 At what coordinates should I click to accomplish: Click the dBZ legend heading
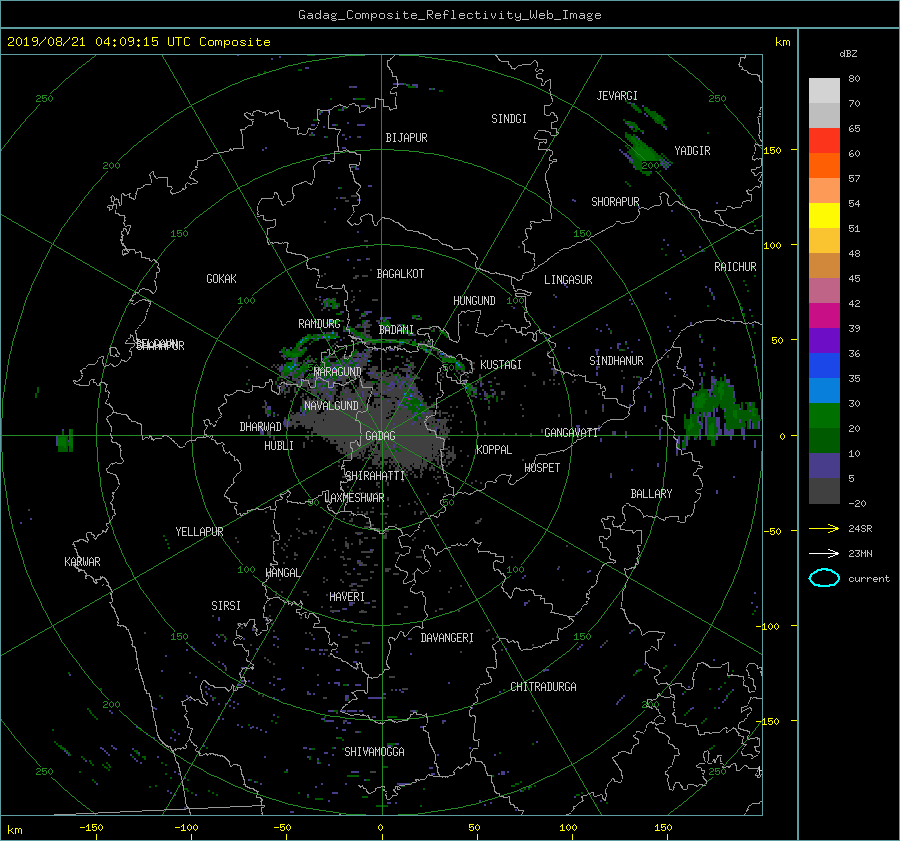pyautogui.click(x=848, y=54)
